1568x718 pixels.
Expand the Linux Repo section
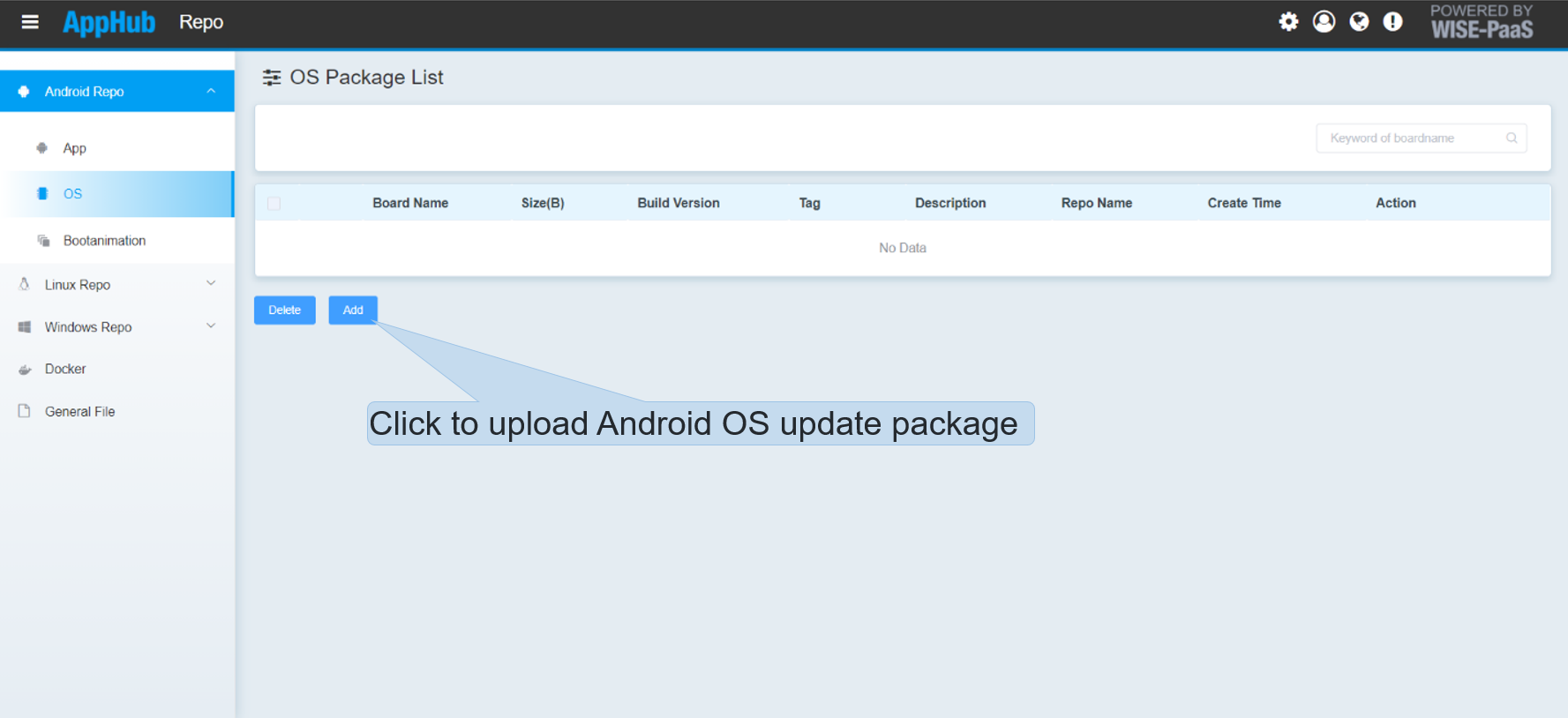pos(117,285)
